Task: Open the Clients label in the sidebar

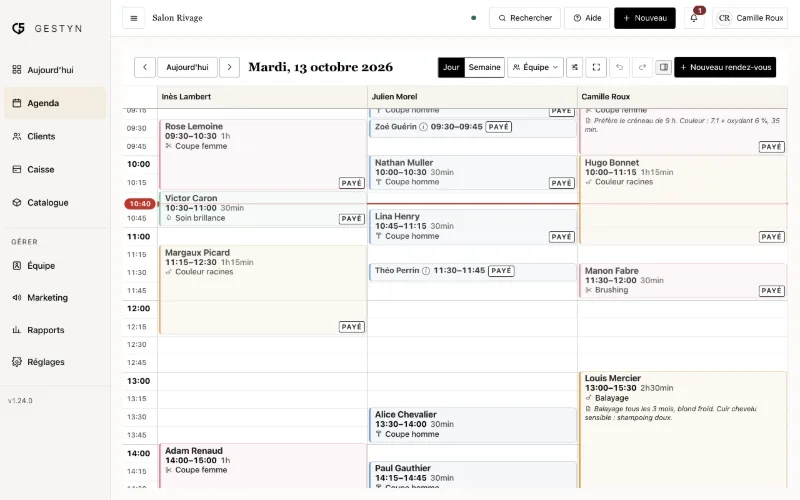Action: click(41, 136)
